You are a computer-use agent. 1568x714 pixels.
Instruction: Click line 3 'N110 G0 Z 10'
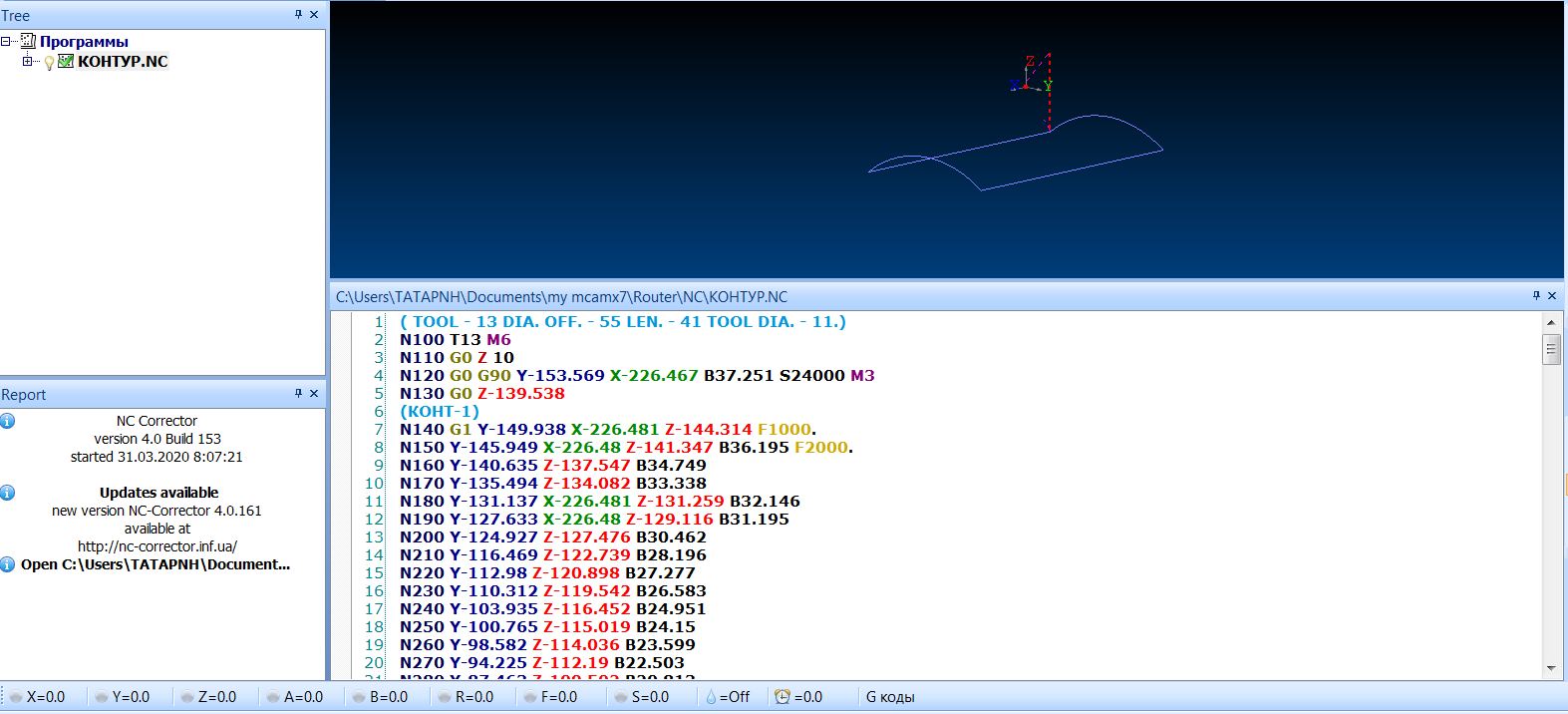pyautogui.click(x=458, y=358)
